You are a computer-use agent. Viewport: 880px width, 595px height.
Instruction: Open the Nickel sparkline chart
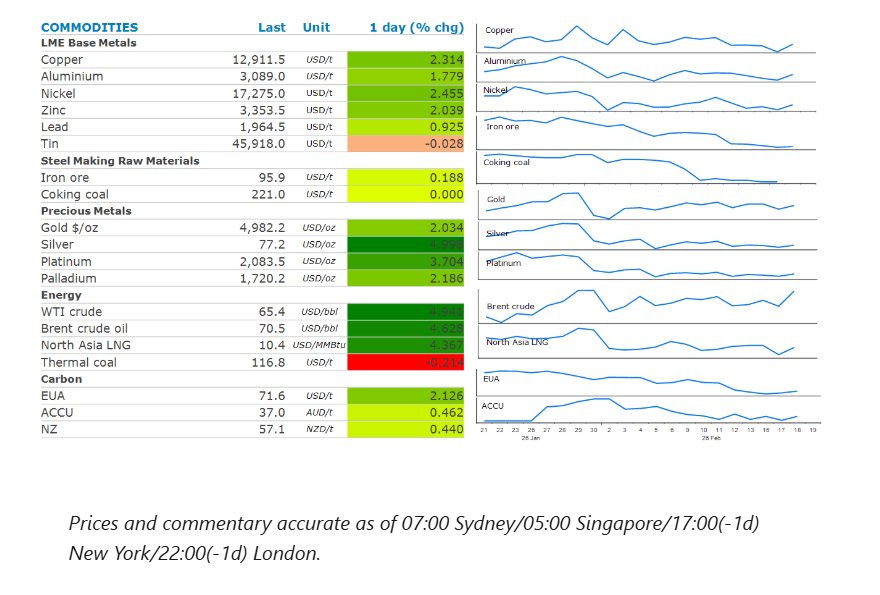[646, 98]
